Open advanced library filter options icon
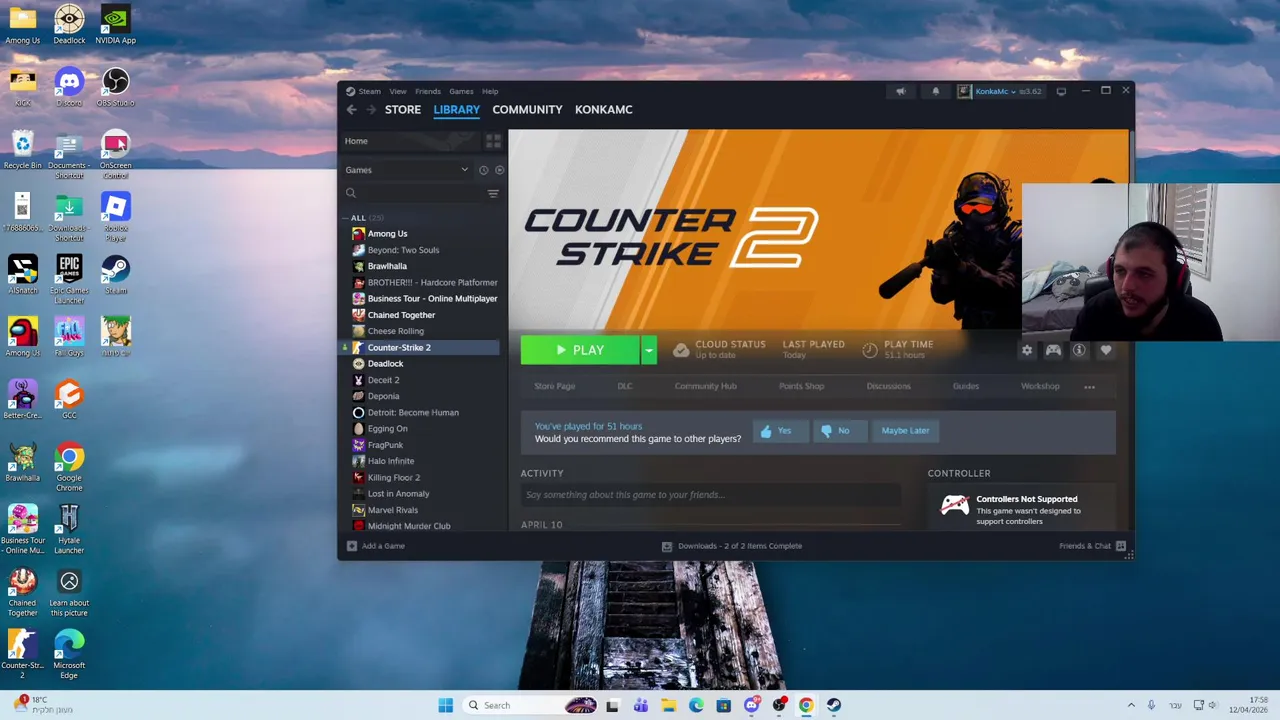Viewport: 1280px width, 720px height. [x=493, y=193]
